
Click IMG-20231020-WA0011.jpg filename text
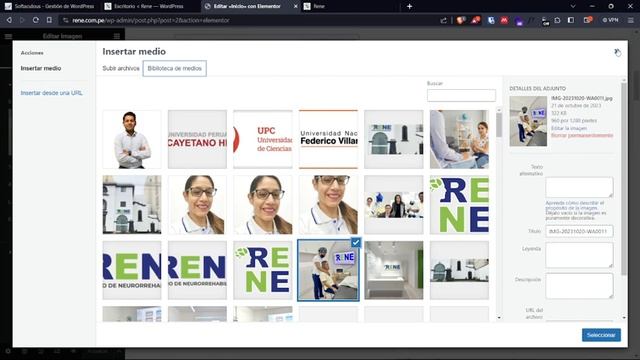coord(582,98)
